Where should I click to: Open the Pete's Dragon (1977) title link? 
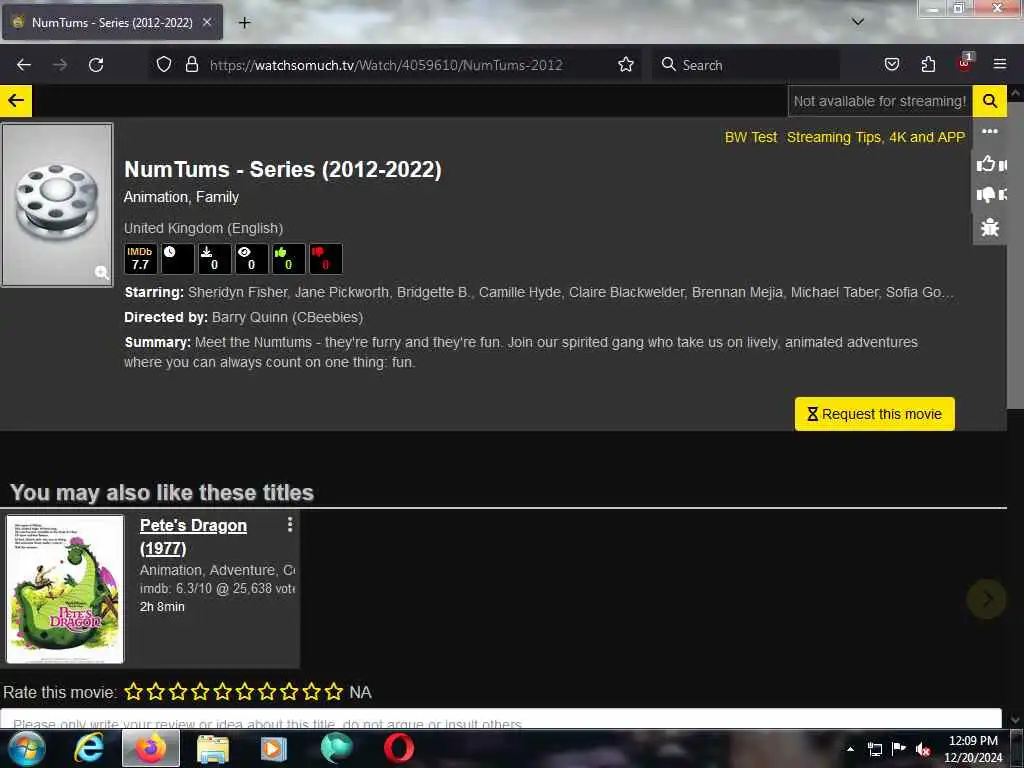[x=193, y=536]
